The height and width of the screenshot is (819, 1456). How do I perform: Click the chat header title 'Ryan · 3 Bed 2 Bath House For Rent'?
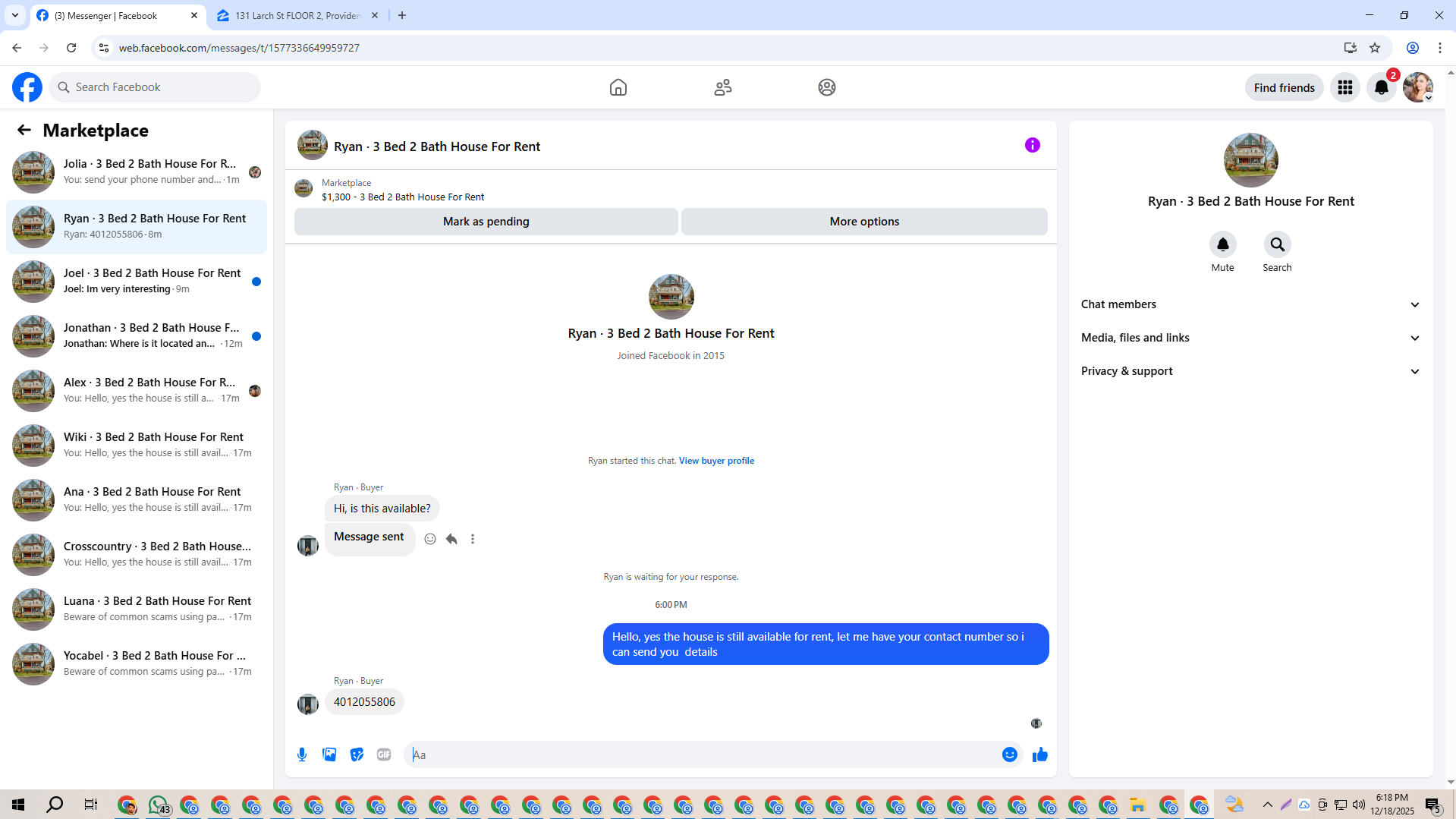[x=437, y=146]
